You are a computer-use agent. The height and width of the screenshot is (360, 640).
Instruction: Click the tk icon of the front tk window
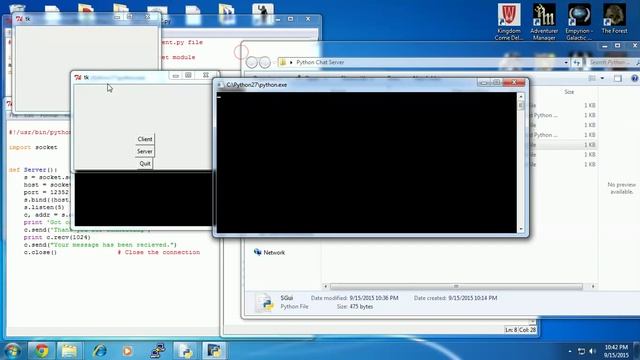tap(78, 78)
